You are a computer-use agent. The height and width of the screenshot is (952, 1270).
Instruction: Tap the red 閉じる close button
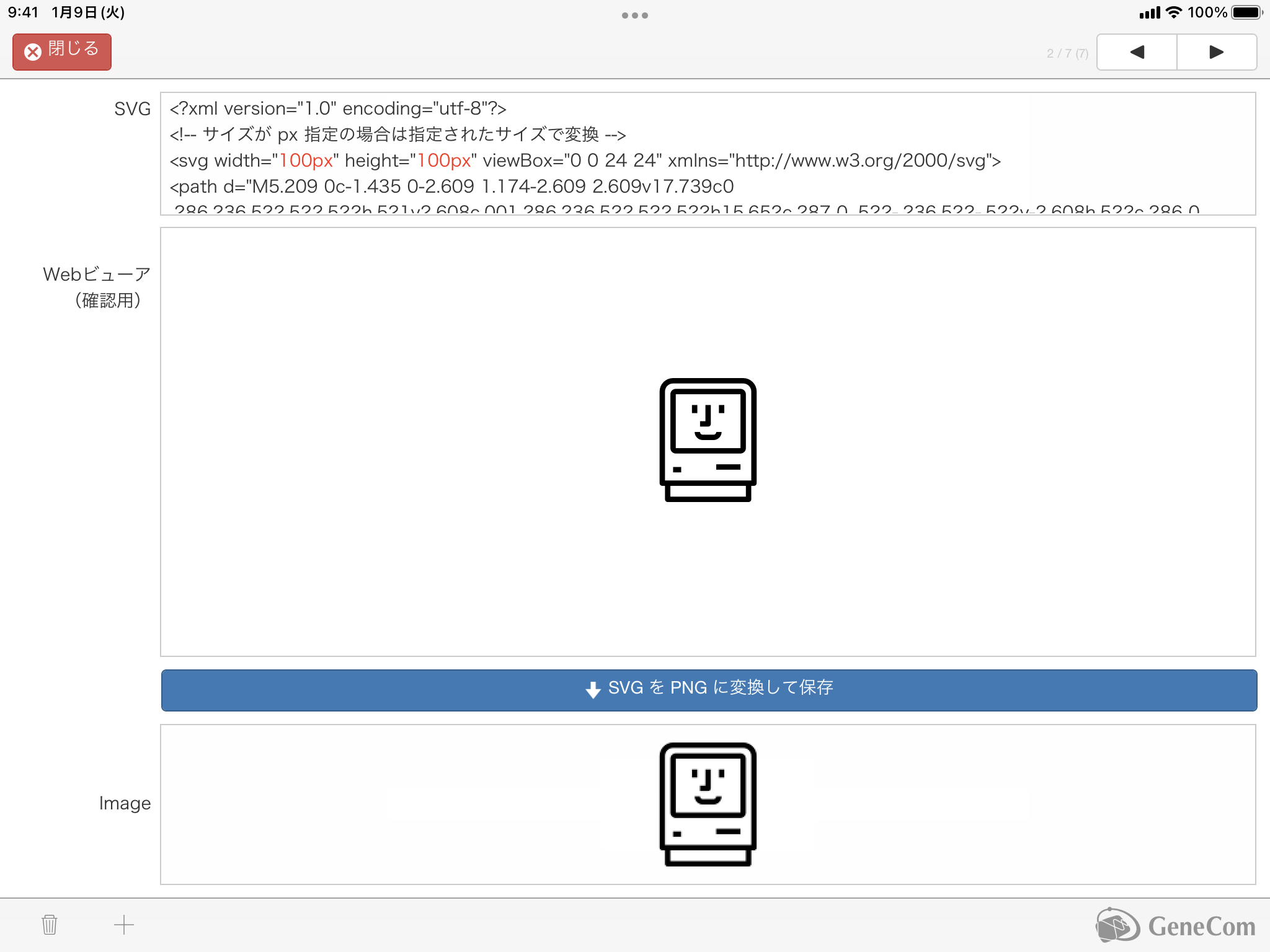62,52
